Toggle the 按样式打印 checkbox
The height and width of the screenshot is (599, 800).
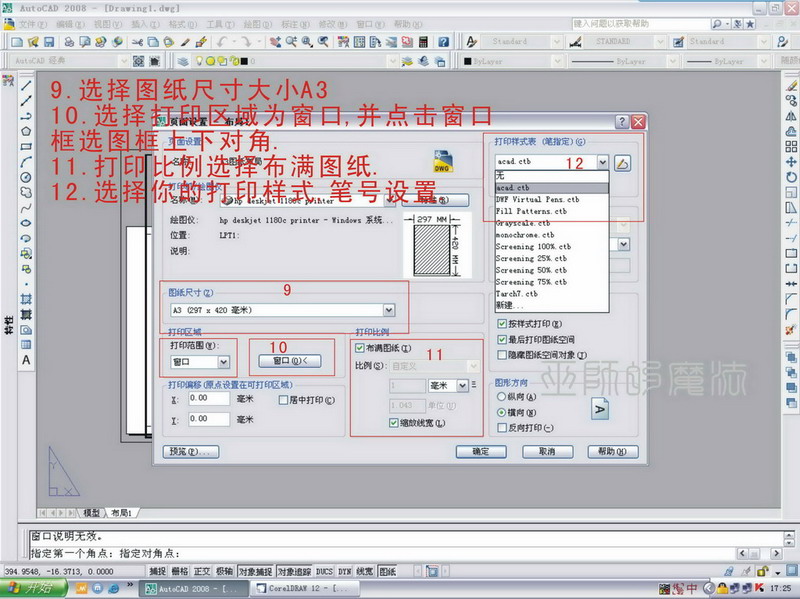coord(502,324)
